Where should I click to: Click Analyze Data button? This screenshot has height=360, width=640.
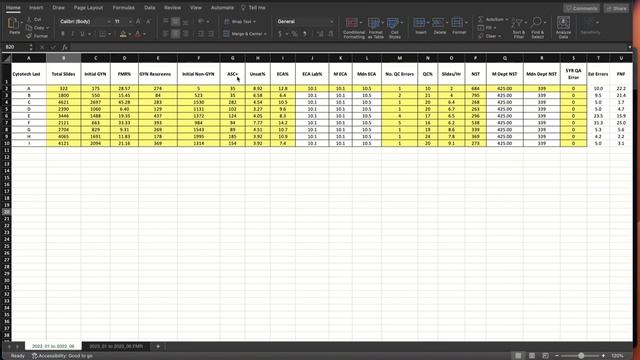[563, 28]
